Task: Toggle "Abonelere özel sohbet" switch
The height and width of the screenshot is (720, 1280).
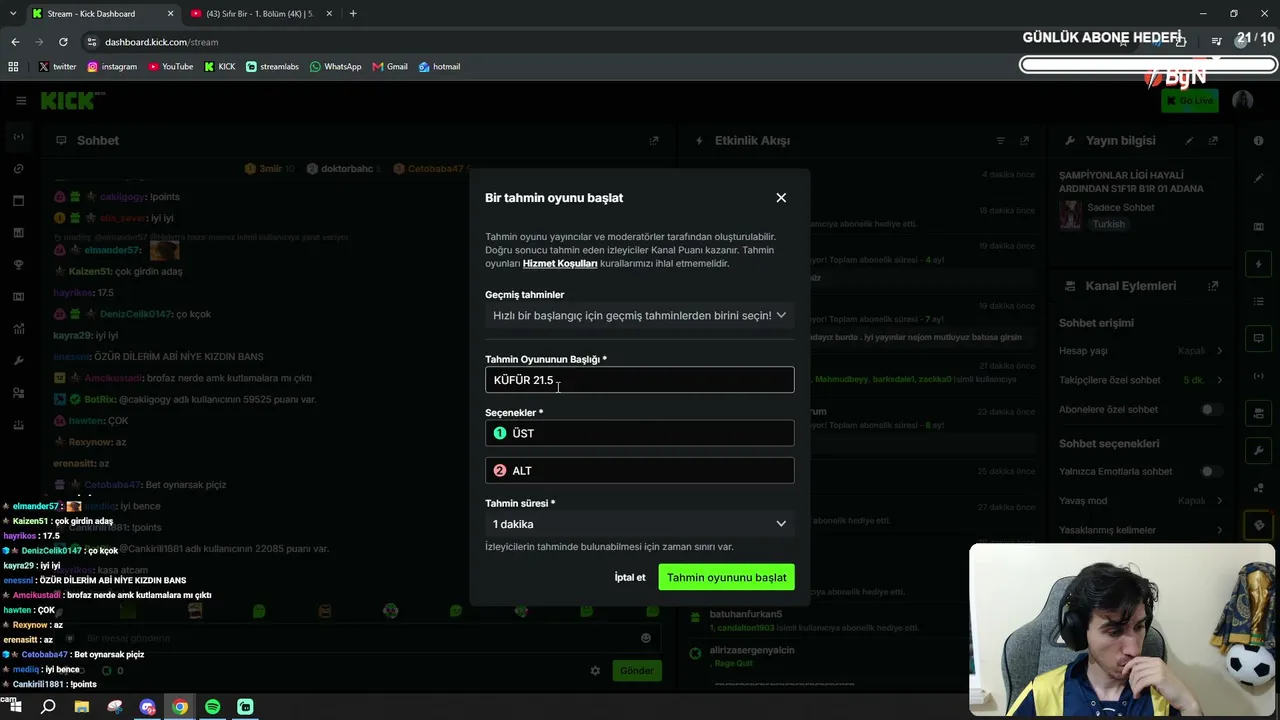Action: (1211, 409)
